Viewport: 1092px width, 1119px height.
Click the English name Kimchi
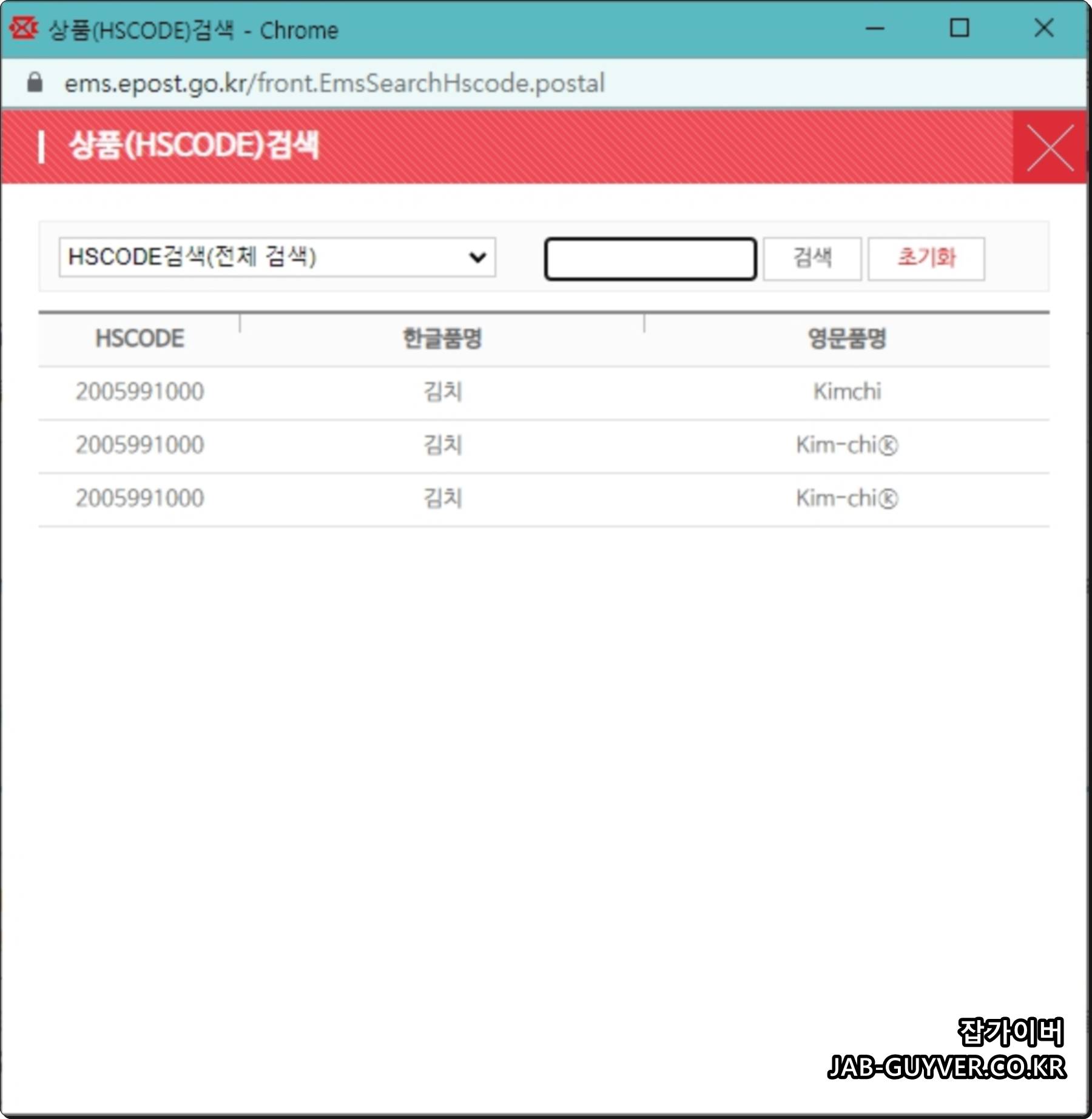click(847, 392)
